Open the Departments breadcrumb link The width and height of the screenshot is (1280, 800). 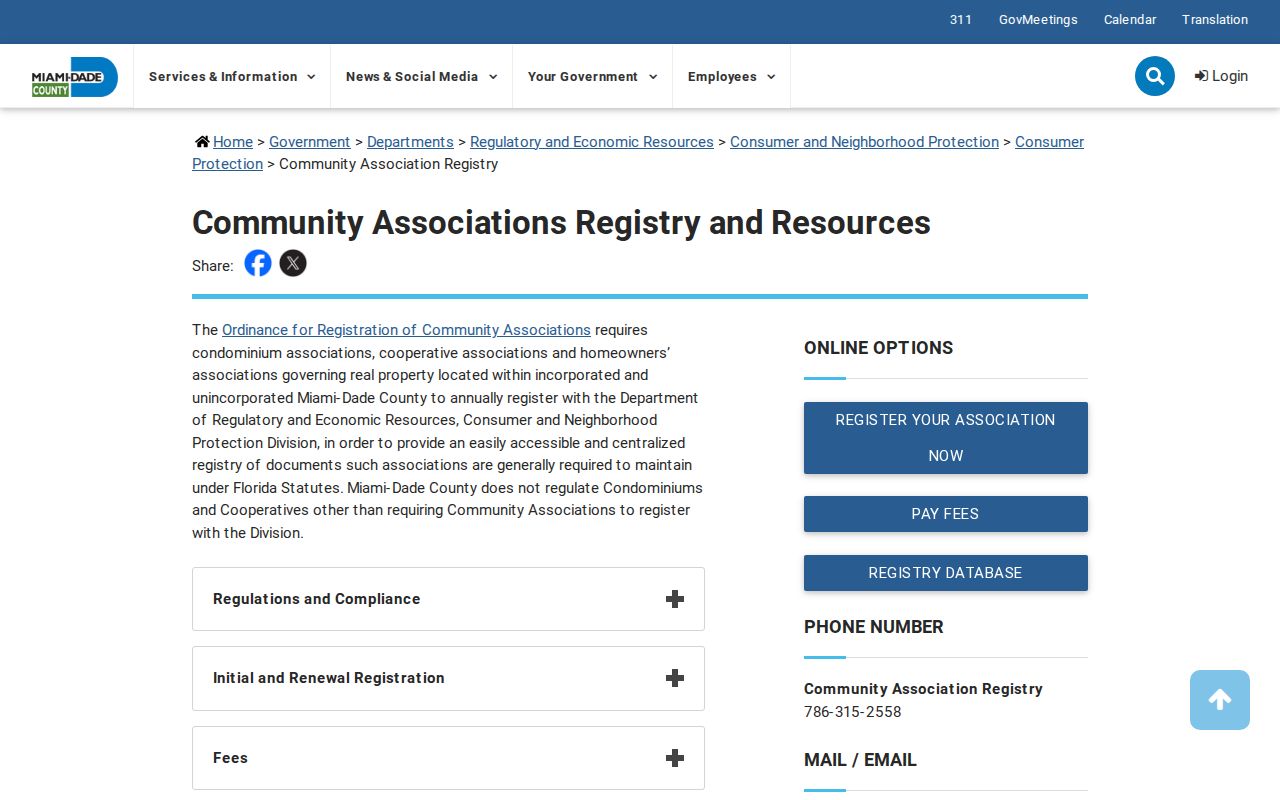point(410,142)
